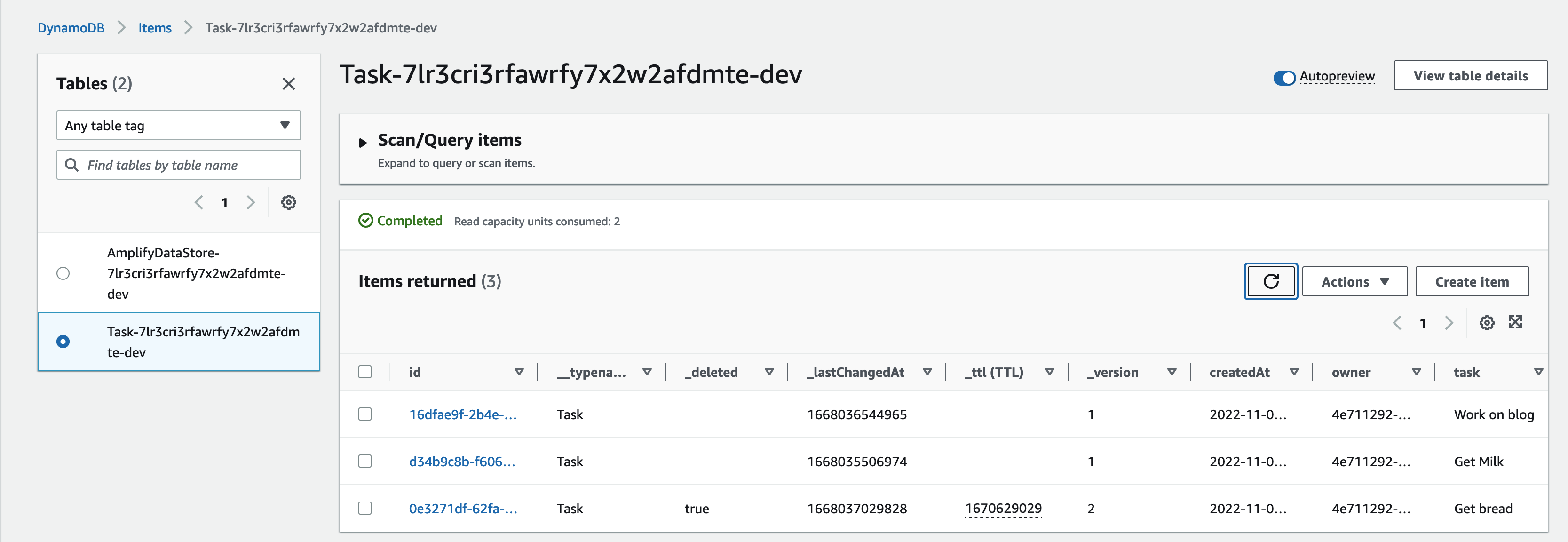Close the Tables side panel
Viewport: 1568px width, 542px height.
coord(288,83)
